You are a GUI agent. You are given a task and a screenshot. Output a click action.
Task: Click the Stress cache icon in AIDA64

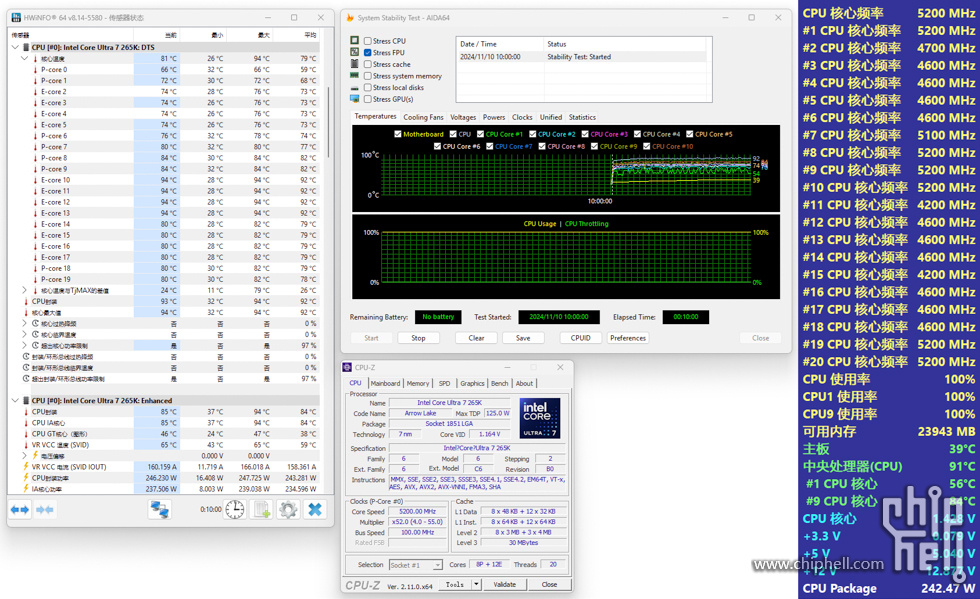[x=355, y=64]
